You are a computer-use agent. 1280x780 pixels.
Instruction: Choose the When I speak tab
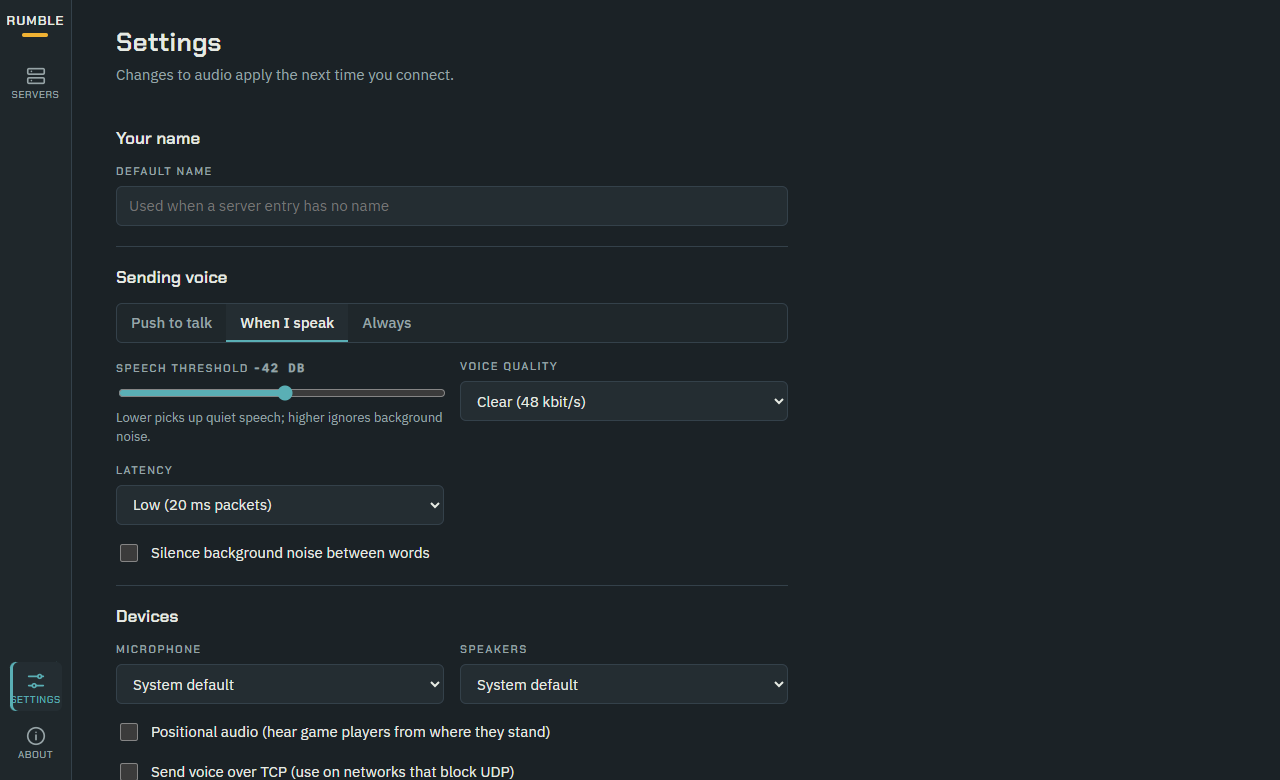pos(287,323)
